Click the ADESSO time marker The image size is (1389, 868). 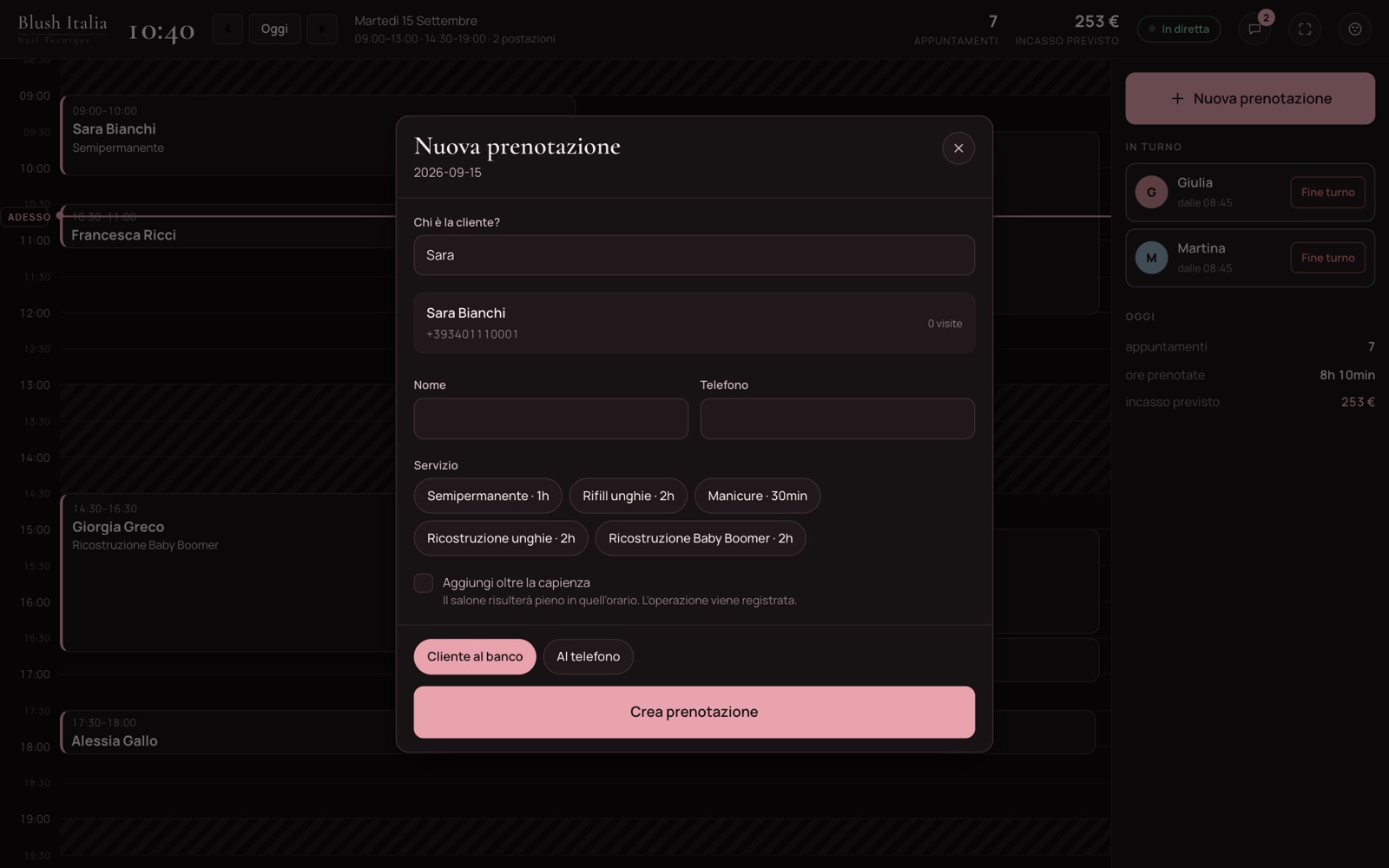coord(29,217)
